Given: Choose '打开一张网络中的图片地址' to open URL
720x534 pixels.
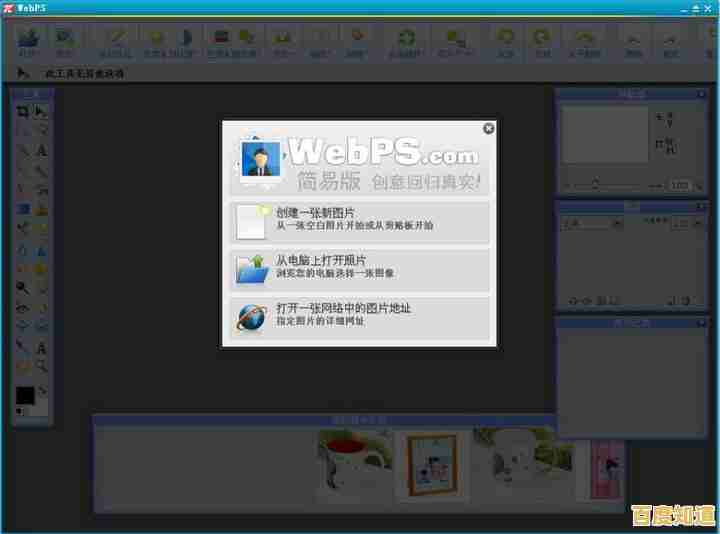Looking at the screenshot, I should click(360, 317).
